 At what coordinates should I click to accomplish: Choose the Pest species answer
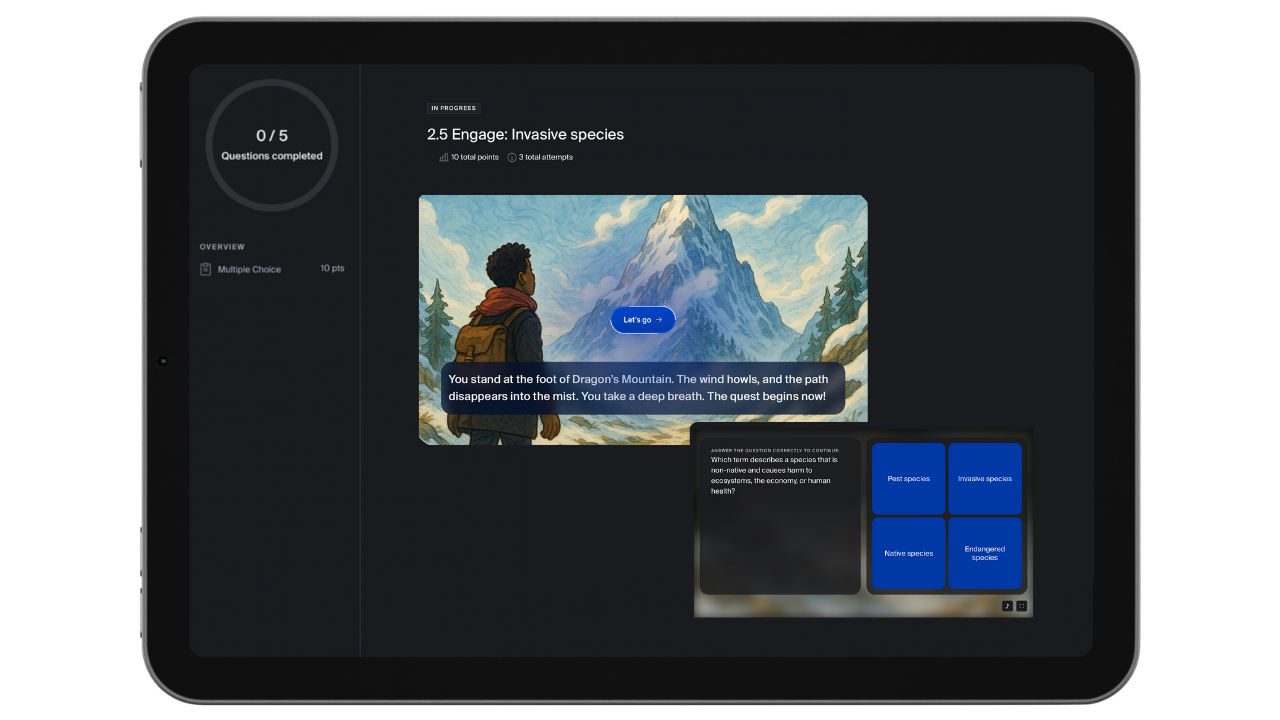click(908, 479)
